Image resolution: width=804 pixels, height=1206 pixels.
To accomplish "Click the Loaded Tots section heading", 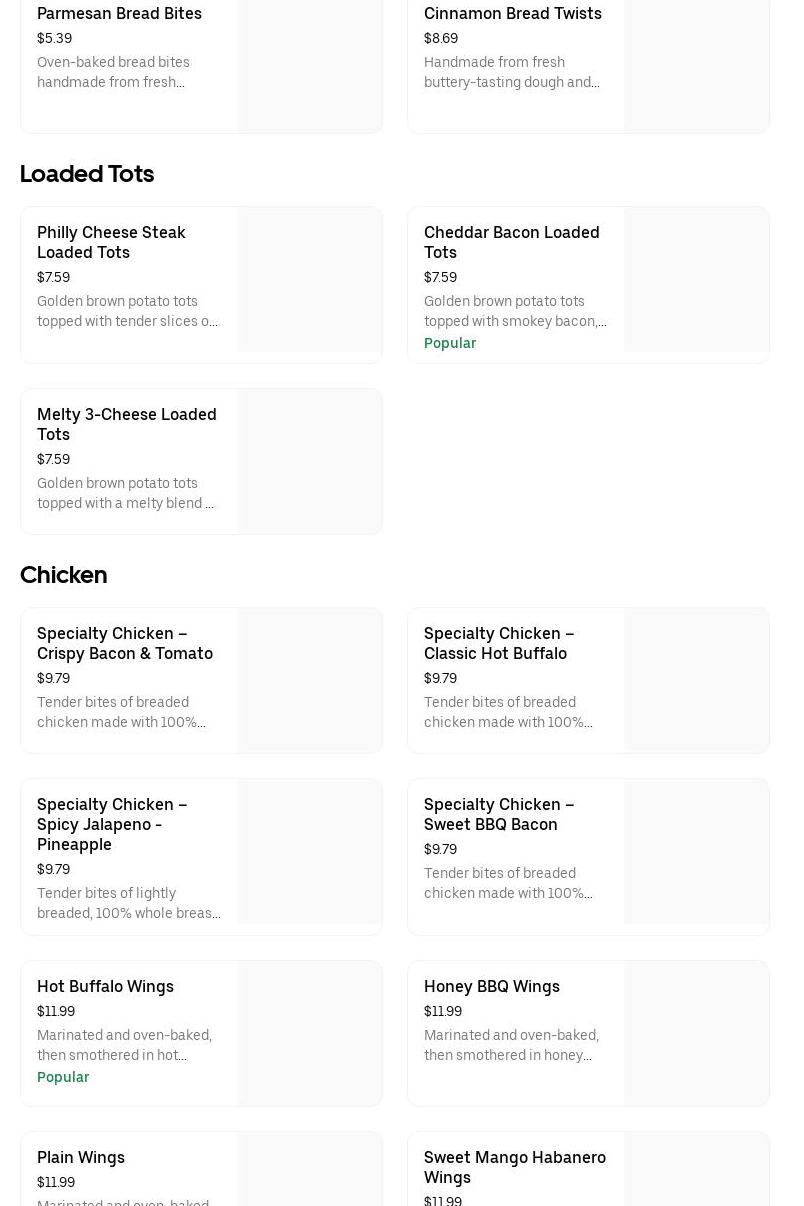I will point(87,174).
